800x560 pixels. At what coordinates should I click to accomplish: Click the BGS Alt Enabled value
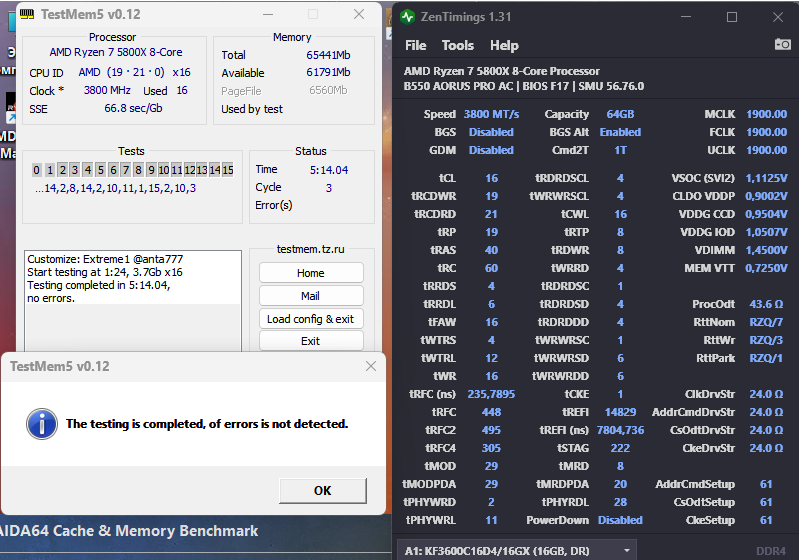tap(620, 132)
